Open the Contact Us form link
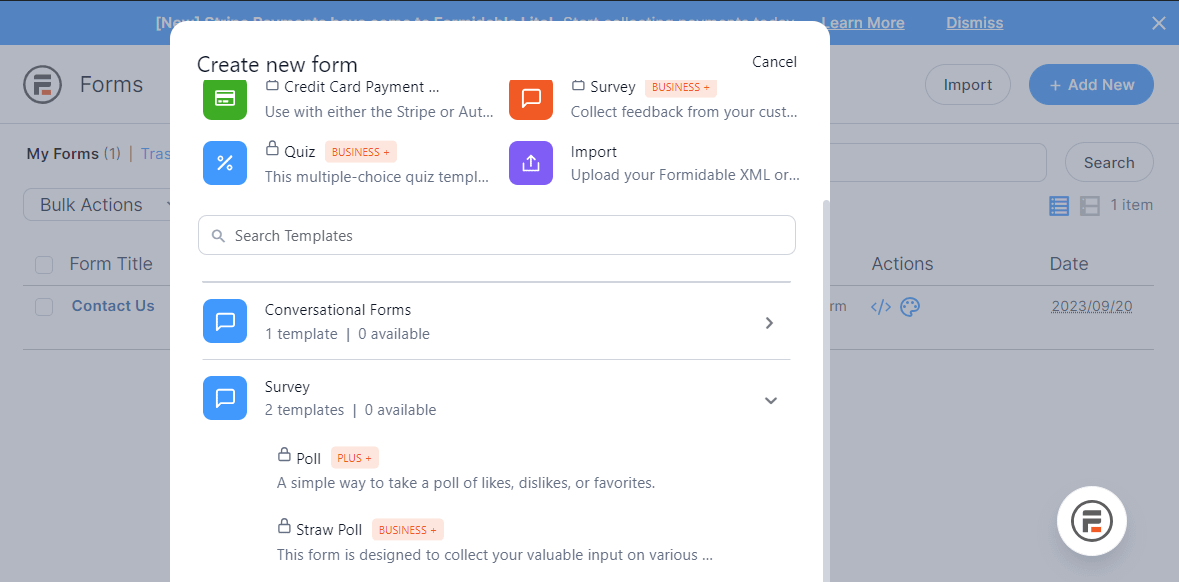 click(113, 306)
